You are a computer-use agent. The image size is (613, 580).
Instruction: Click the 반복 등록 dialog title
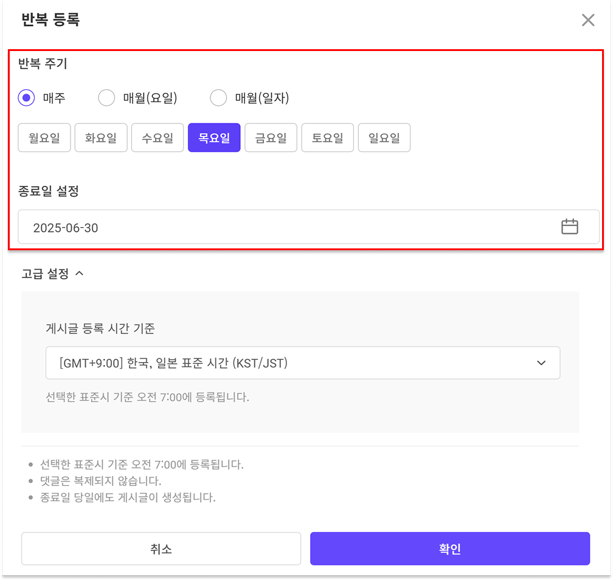[x=51, y=20]
